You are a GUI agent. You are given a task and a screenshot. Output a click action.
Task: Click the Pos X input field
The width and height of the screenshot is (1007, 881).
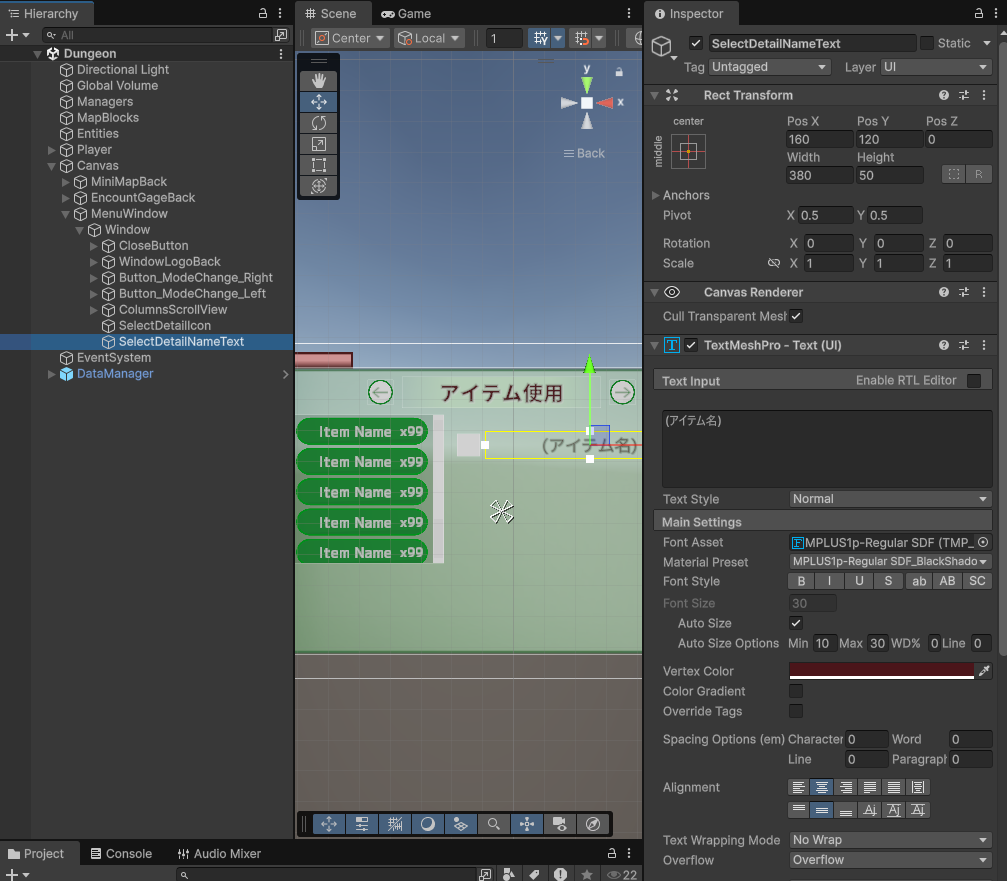(x=817, y=140)
